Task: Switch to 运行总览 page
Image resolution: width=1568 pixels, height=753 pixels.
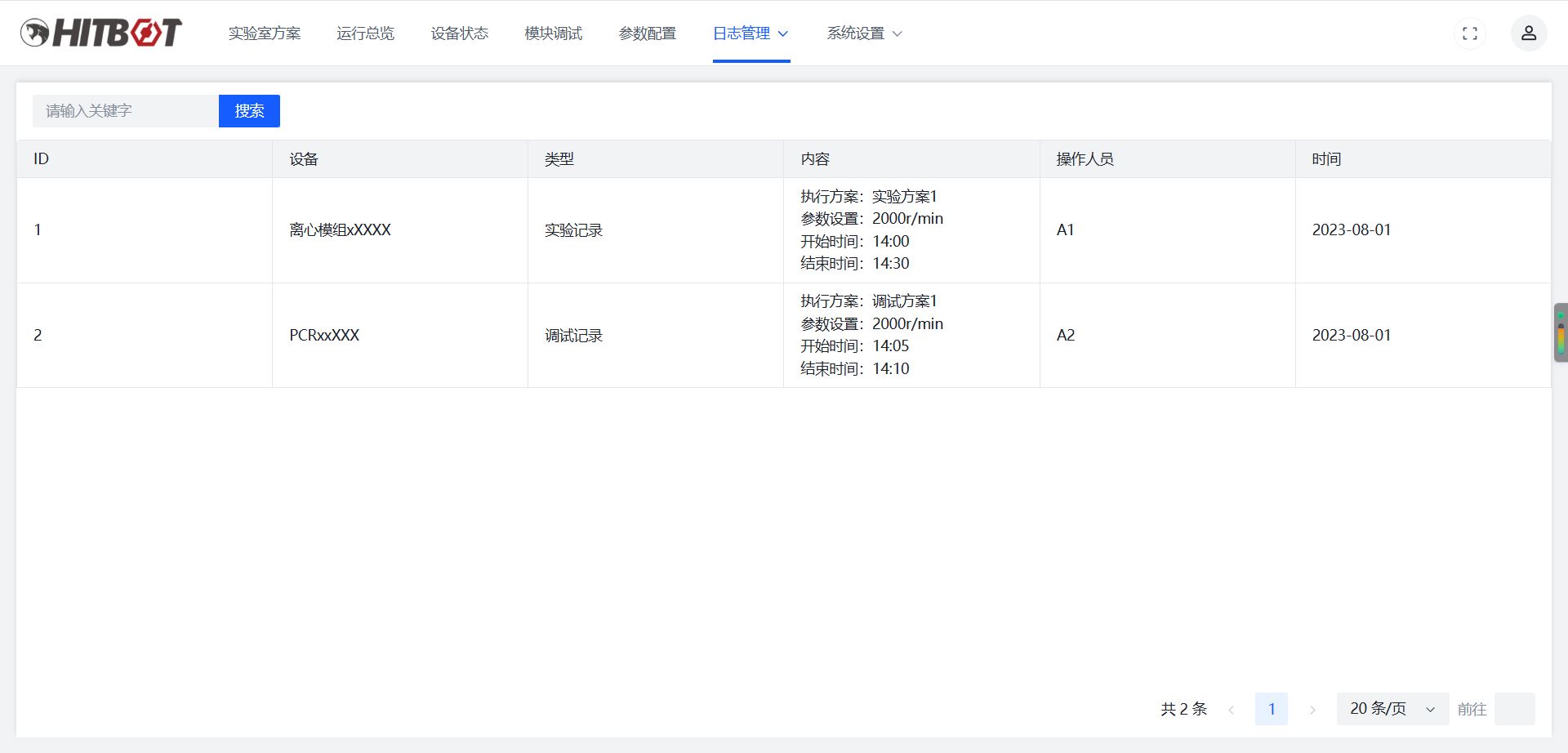Action: [x=366, y=33]
